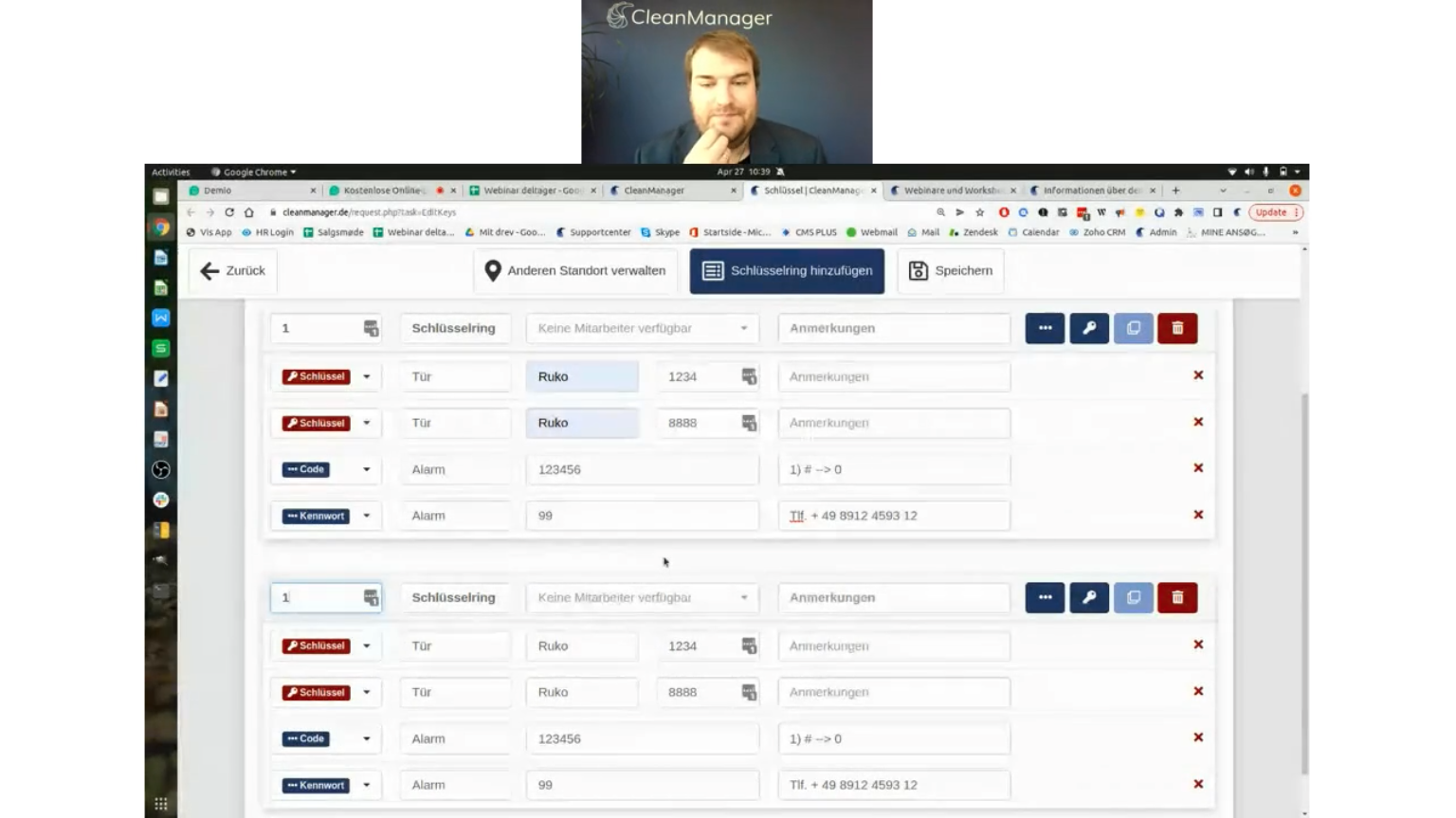1456x818 pixels.
Task: Open the employee dropdown in the lower keyring
Action: click(643, 597)
